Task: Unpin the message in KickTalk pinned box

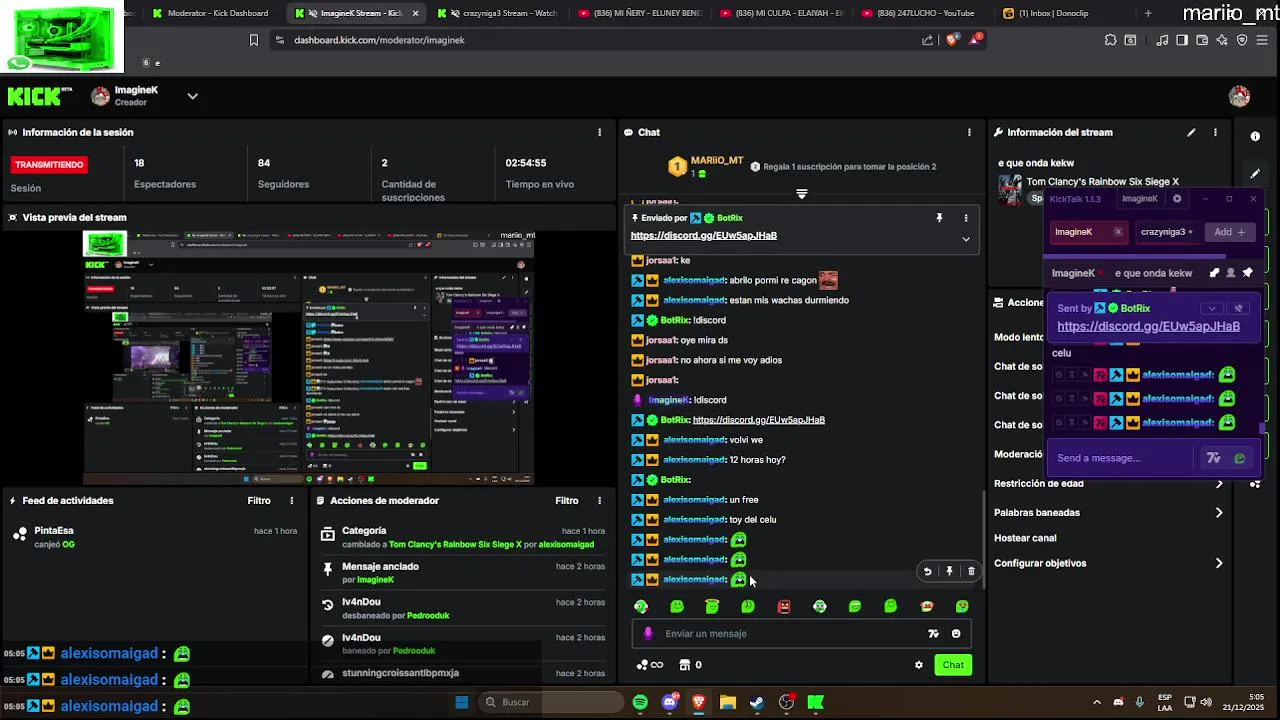Action: click(1239, 308)
